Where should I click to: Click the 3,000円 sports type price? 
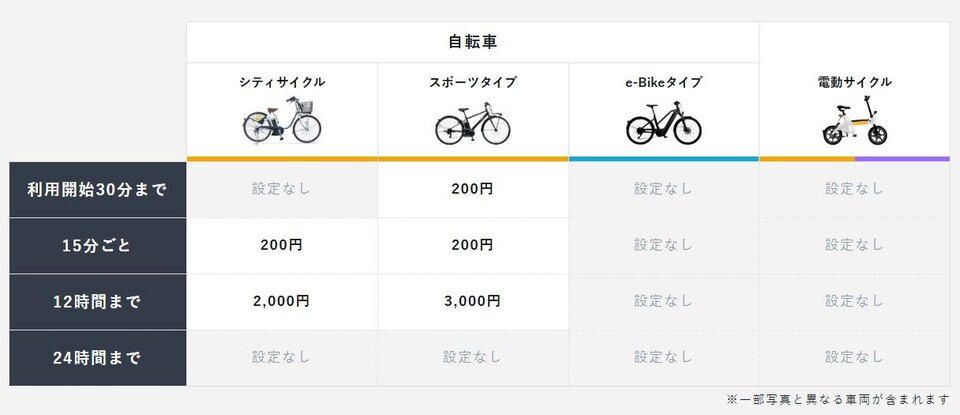coord(472,300)
